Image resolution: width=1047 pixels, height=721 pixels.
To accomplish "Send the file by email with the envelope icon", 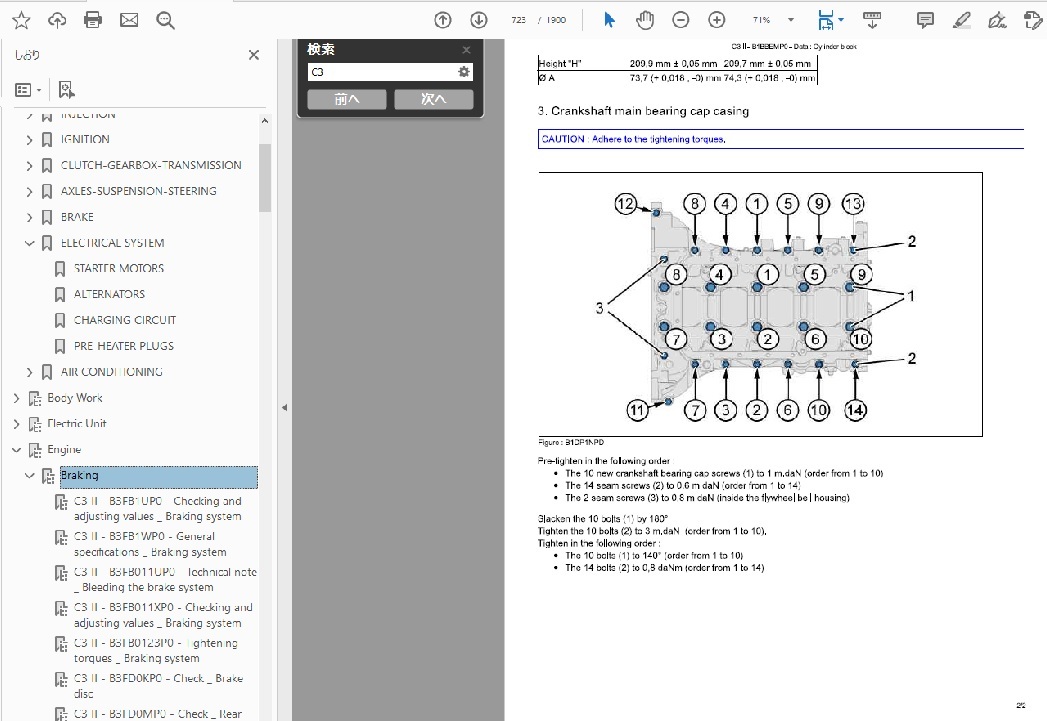I will 129,20.
